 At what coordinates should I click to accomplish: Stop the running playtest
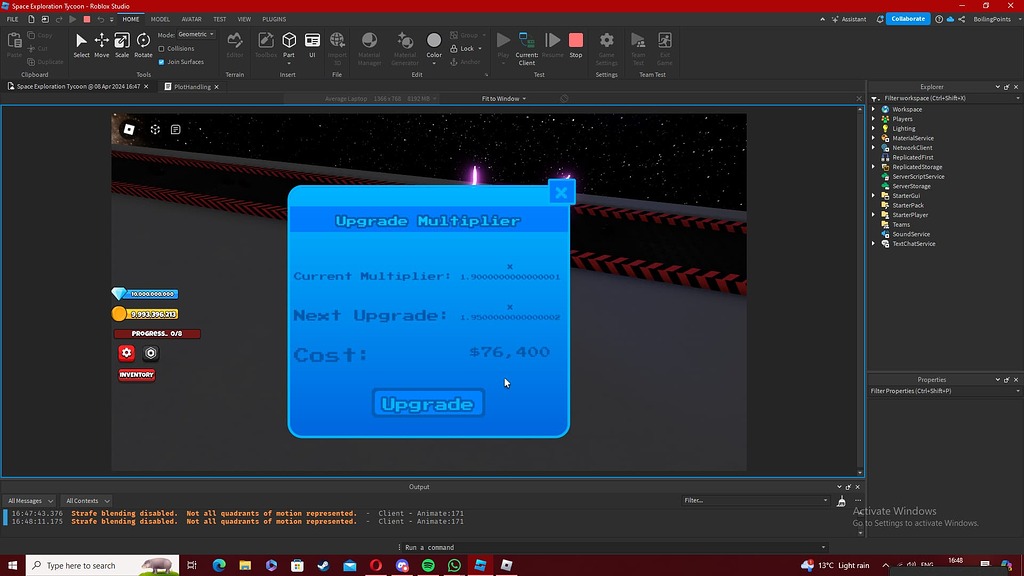(x=576, y=42)
